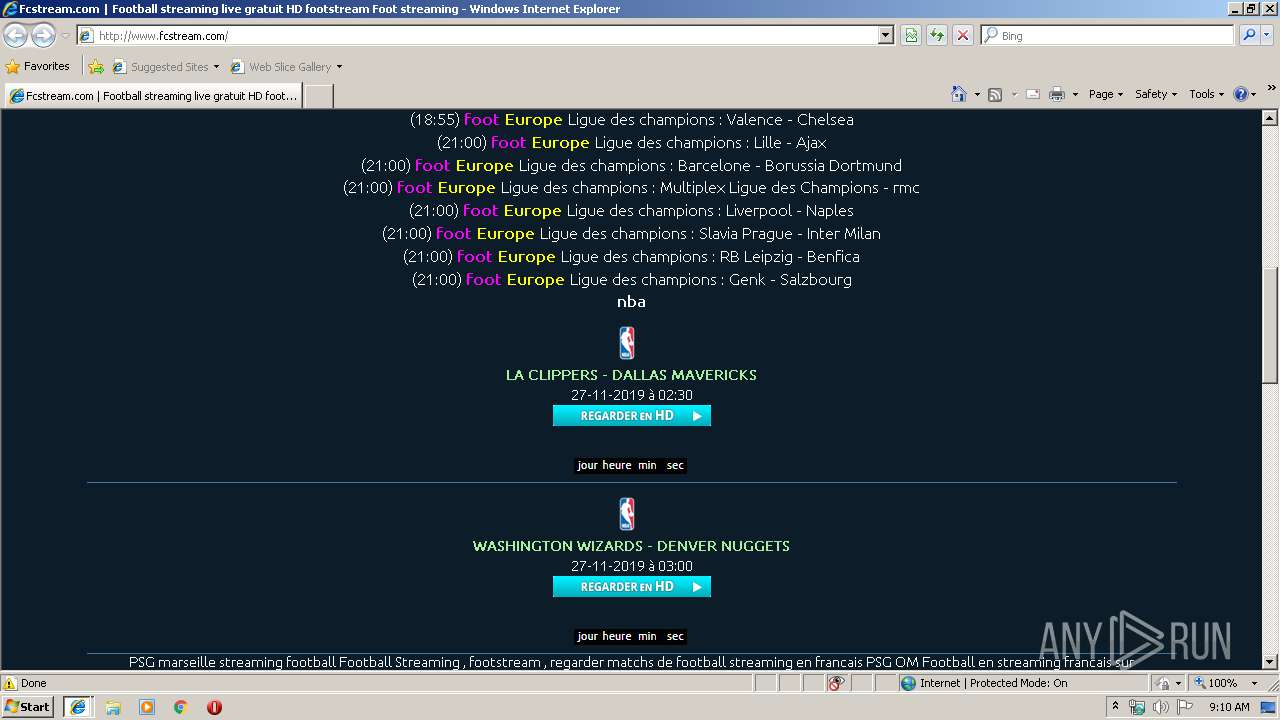This screenshot has height=720, width=1280.
Task: Click the network tray icon
Action: coord(1137,707)
